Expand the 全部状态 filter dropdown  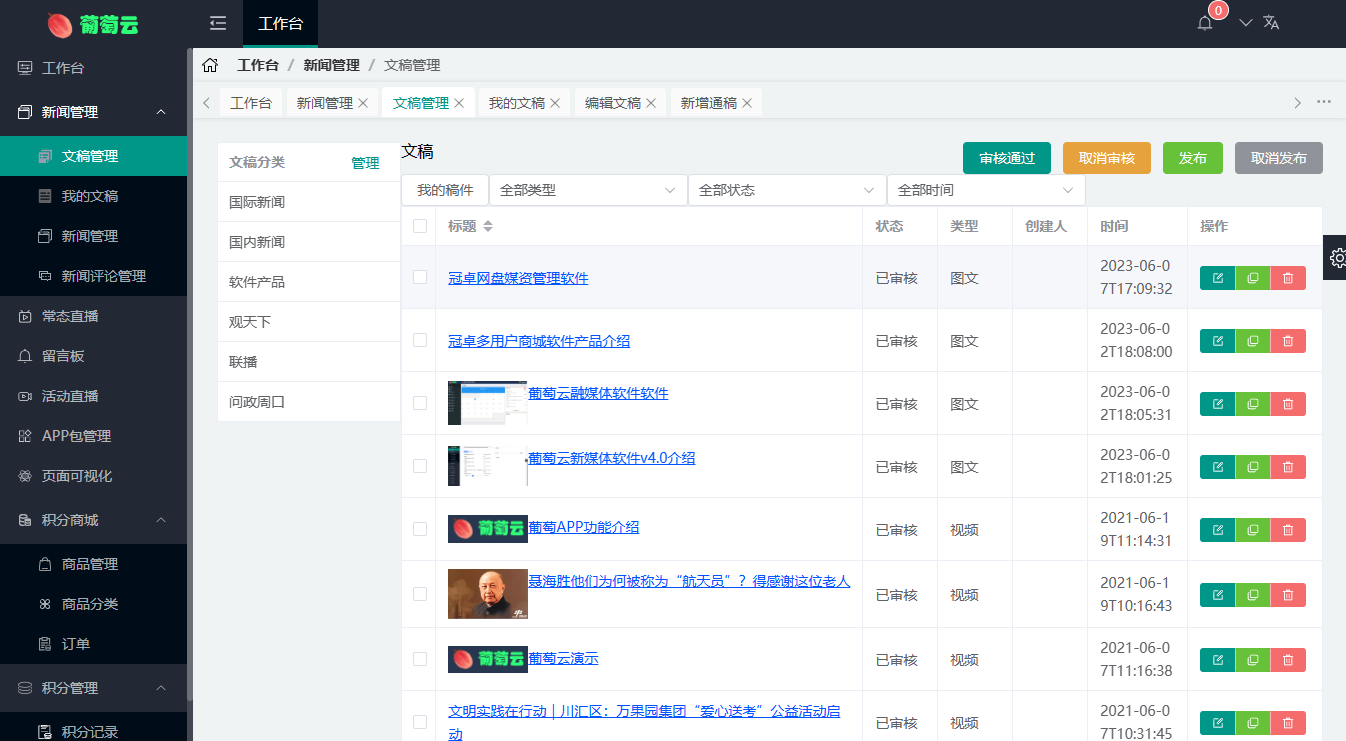(786, 190)
